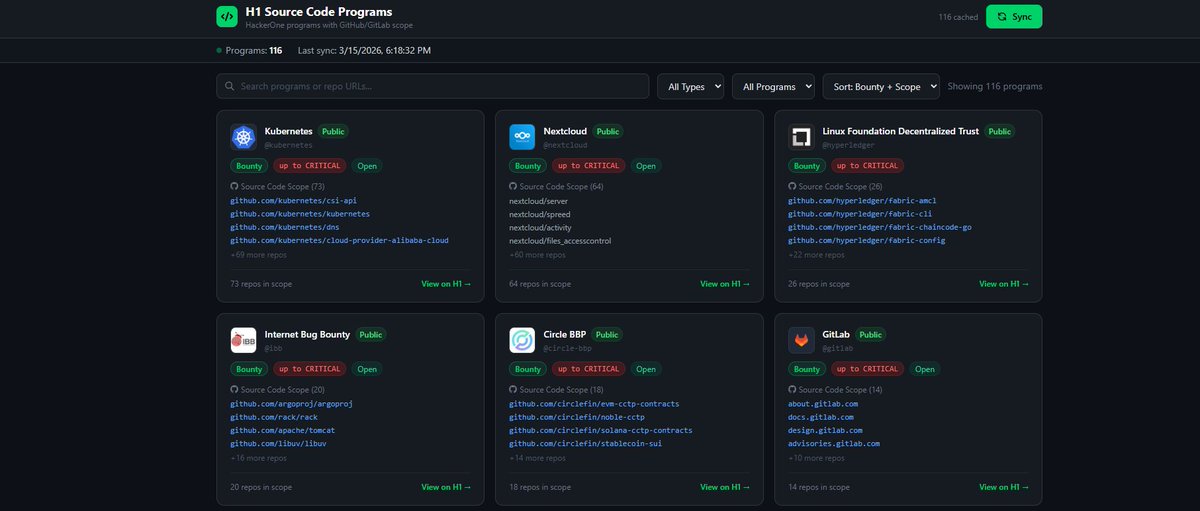This screenshot has height=511, width=1200.
Task: Click the Nextcloud logo icon
Action: coord(522,137)
